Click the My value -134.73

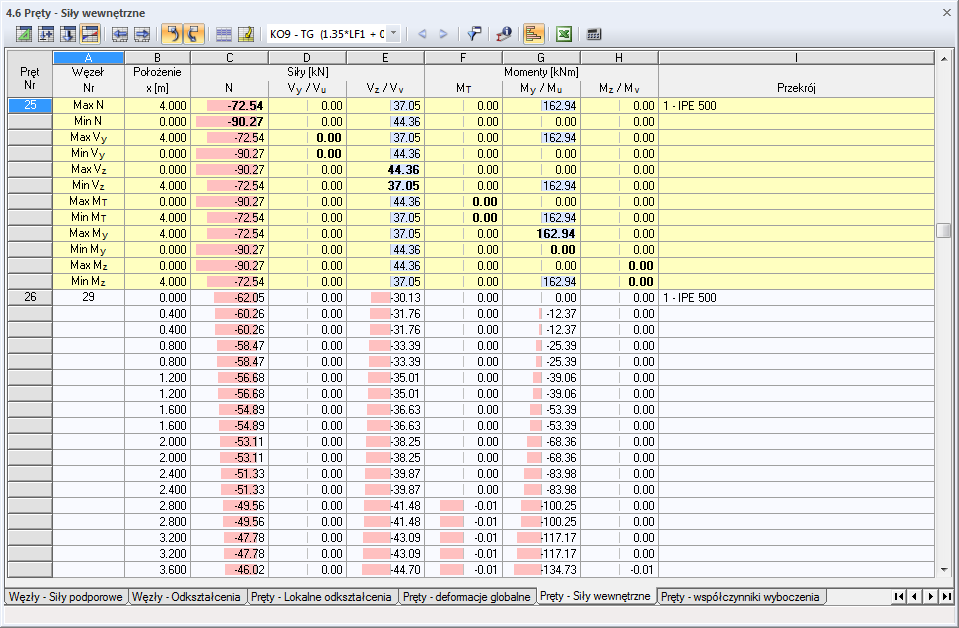541,569
